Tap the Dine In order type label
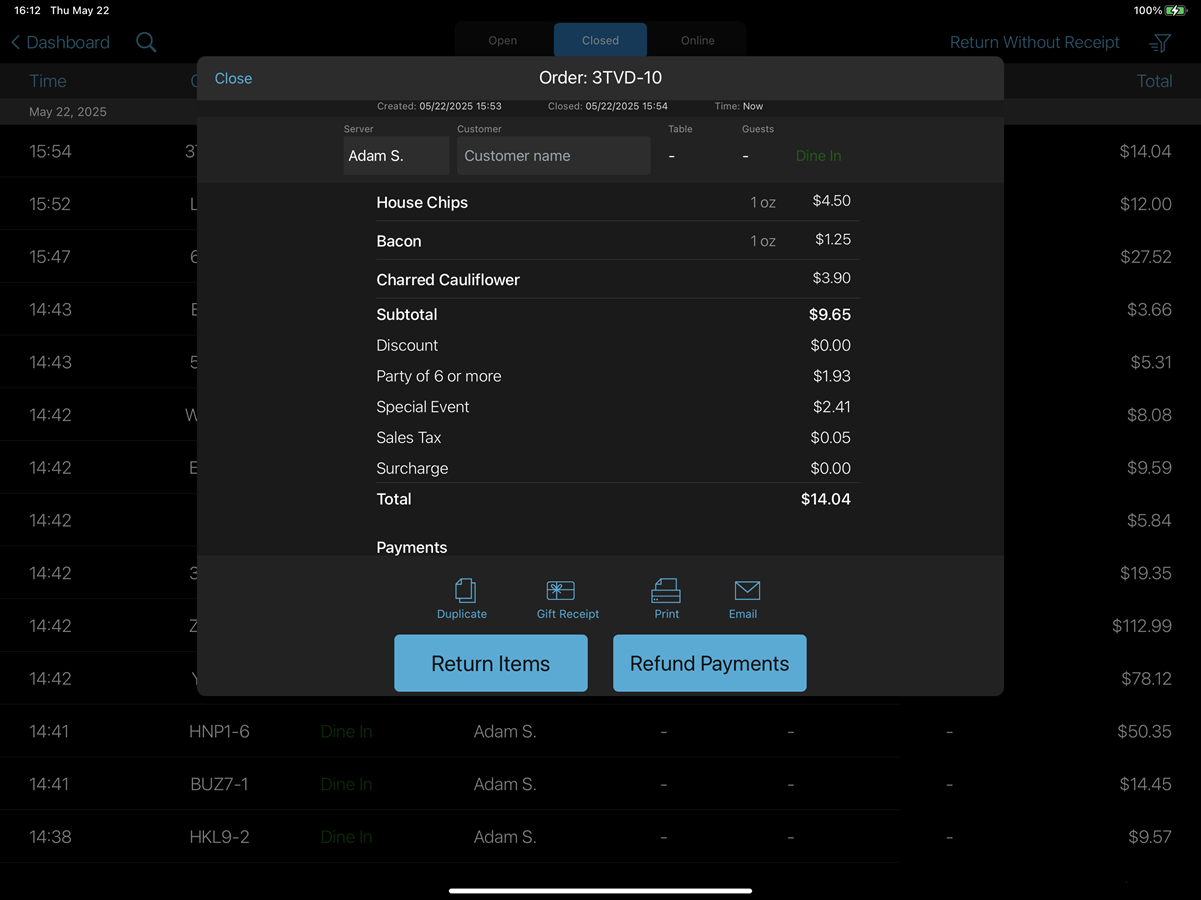 (x=818, y=156)
